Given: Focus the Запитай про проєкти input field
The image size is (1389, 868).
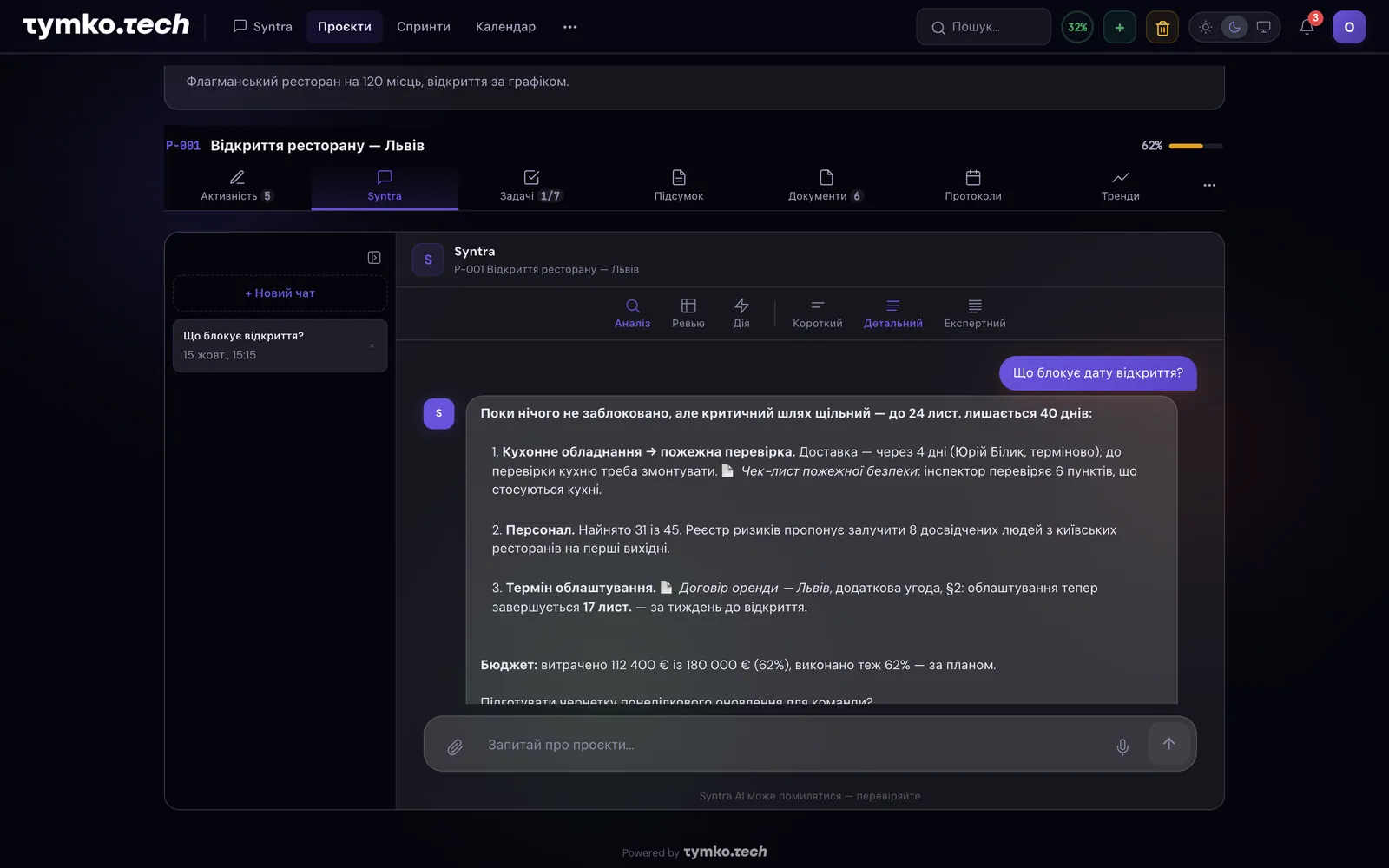Looking at the screenshot, I should [x=790, y=745].
